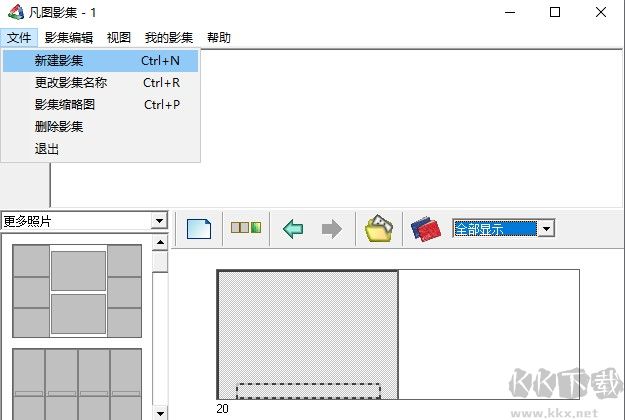Expand the 全部显示 dropdown arrow

tap(546, 229)
